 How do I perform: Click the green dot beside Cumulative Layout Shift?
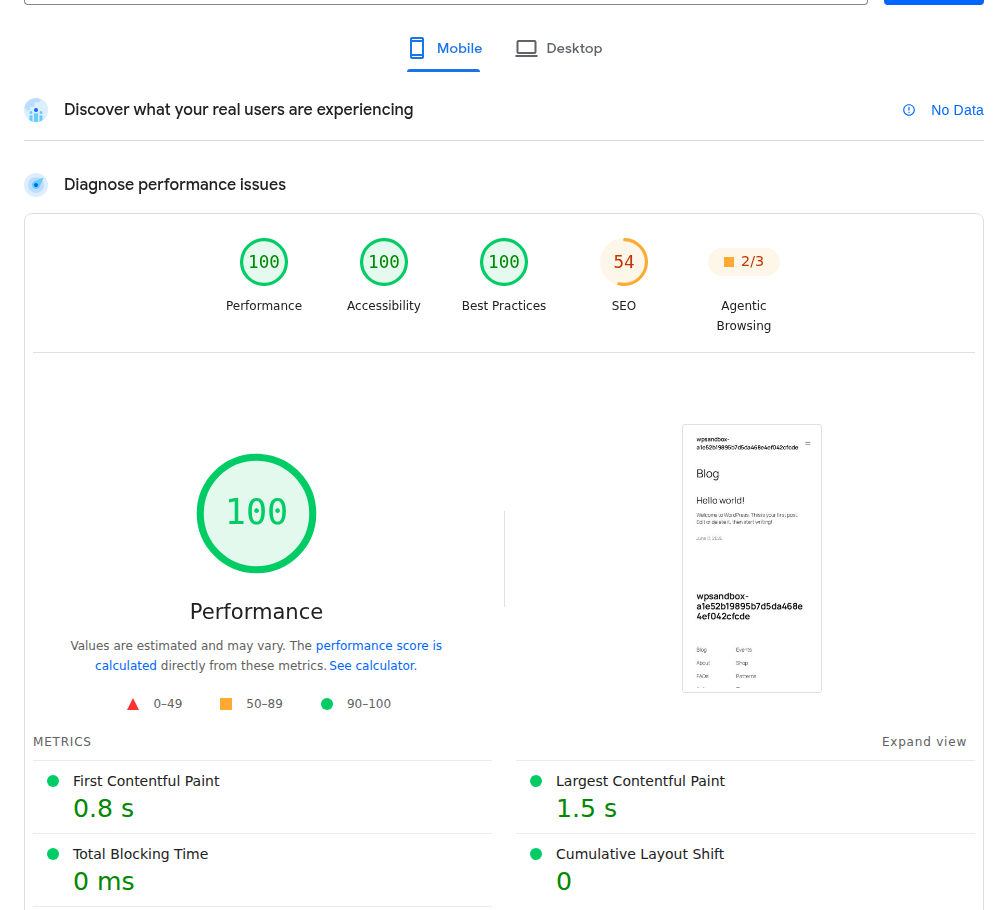(x=536, y=854)
